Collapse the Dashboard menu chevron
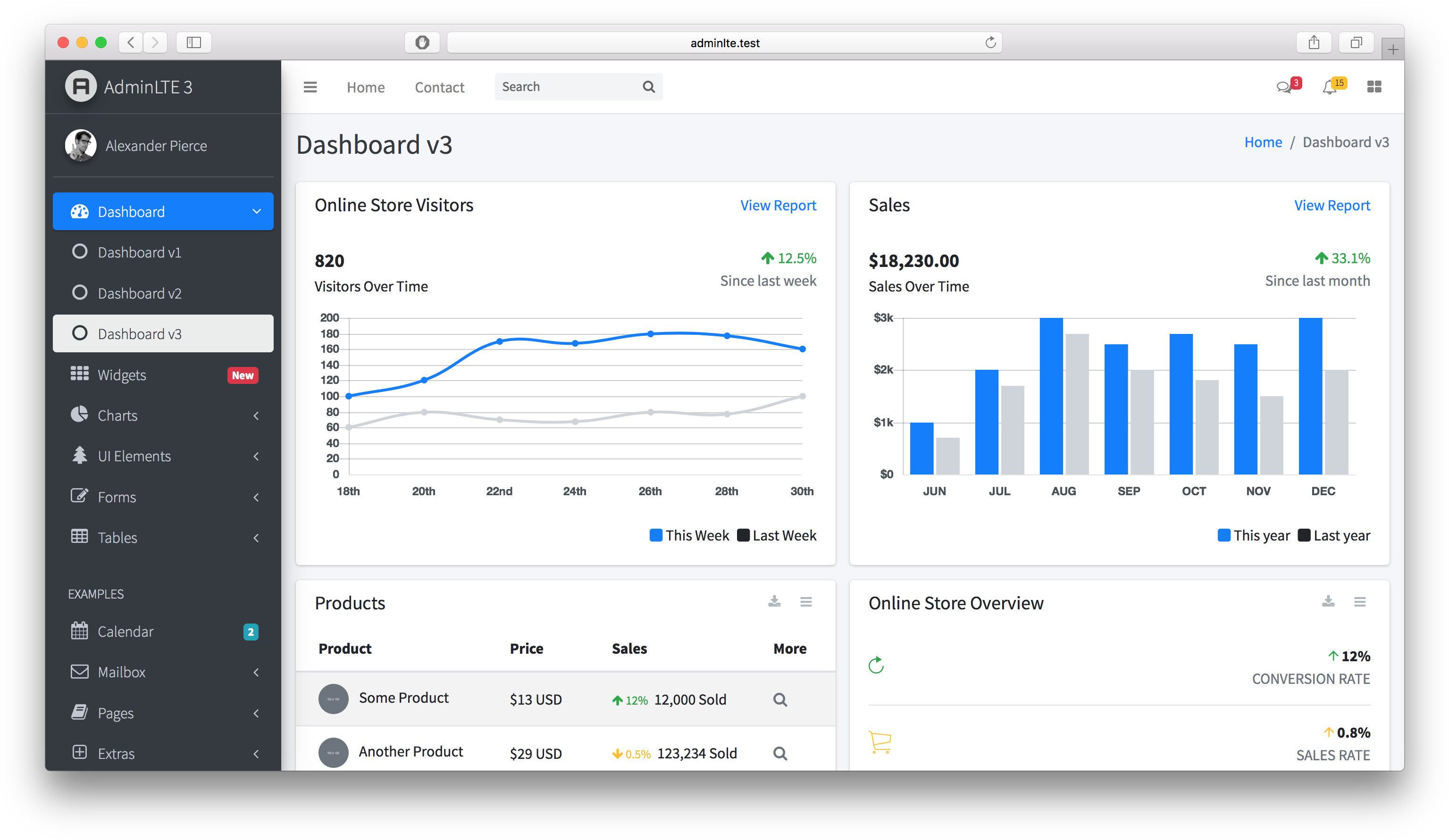The image size is (1449, 840). pyautogui.click(x=257, y=212)
